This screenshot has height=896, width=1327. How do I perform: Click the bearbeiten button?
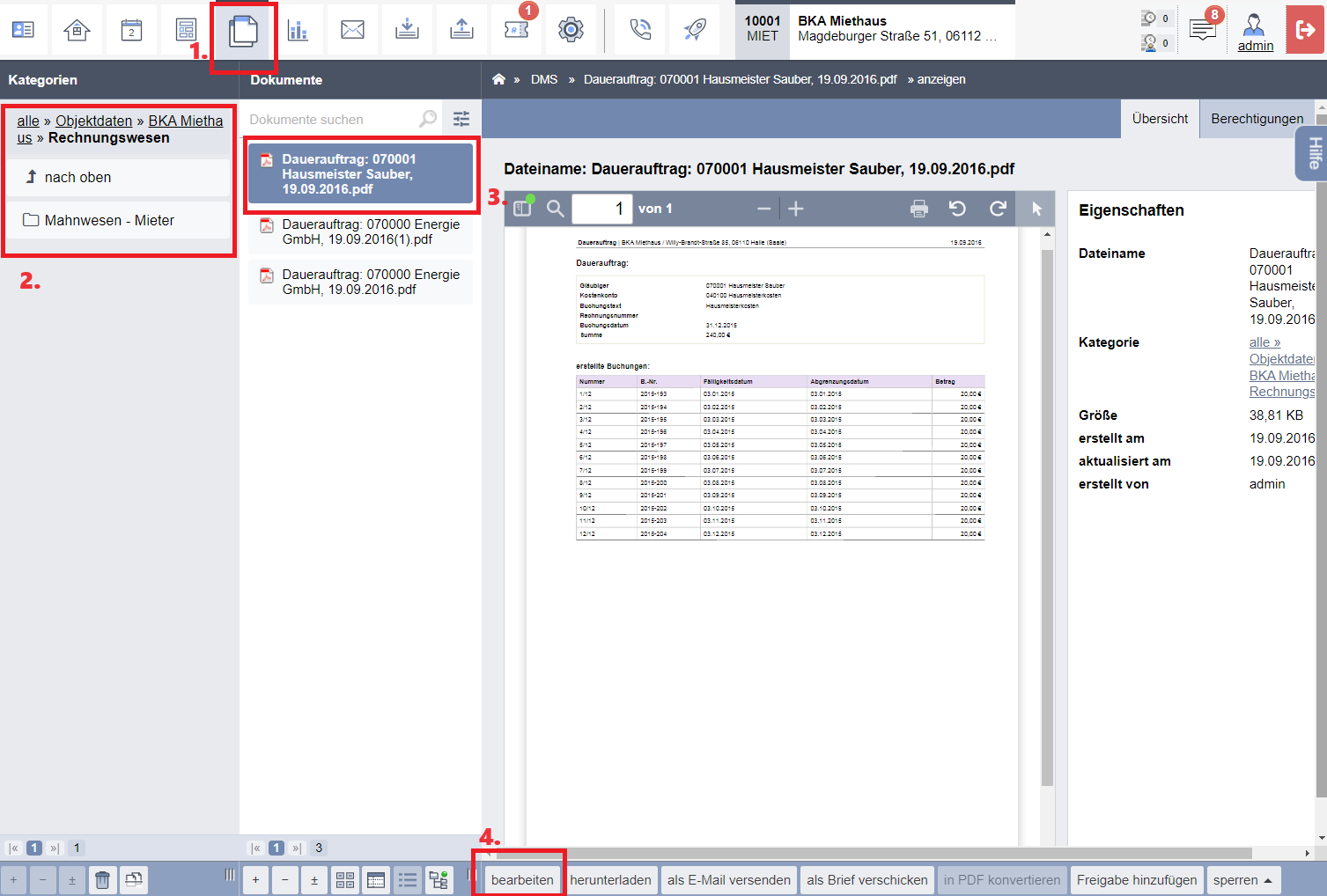tap(522, 880)
